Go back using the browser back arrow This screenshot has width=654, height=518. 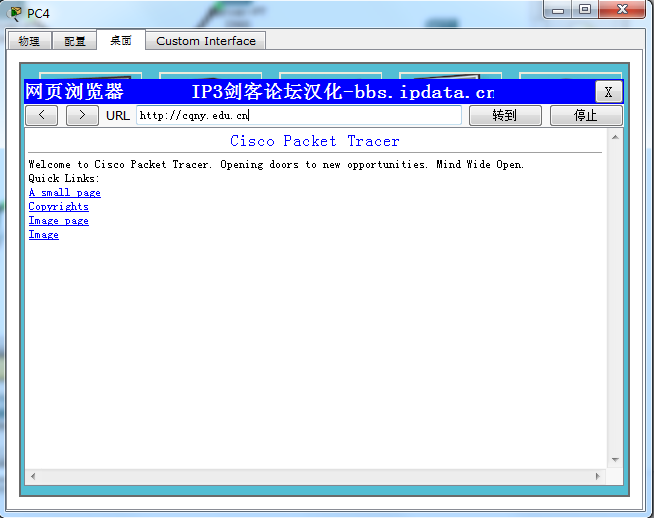tap(41, 116)
